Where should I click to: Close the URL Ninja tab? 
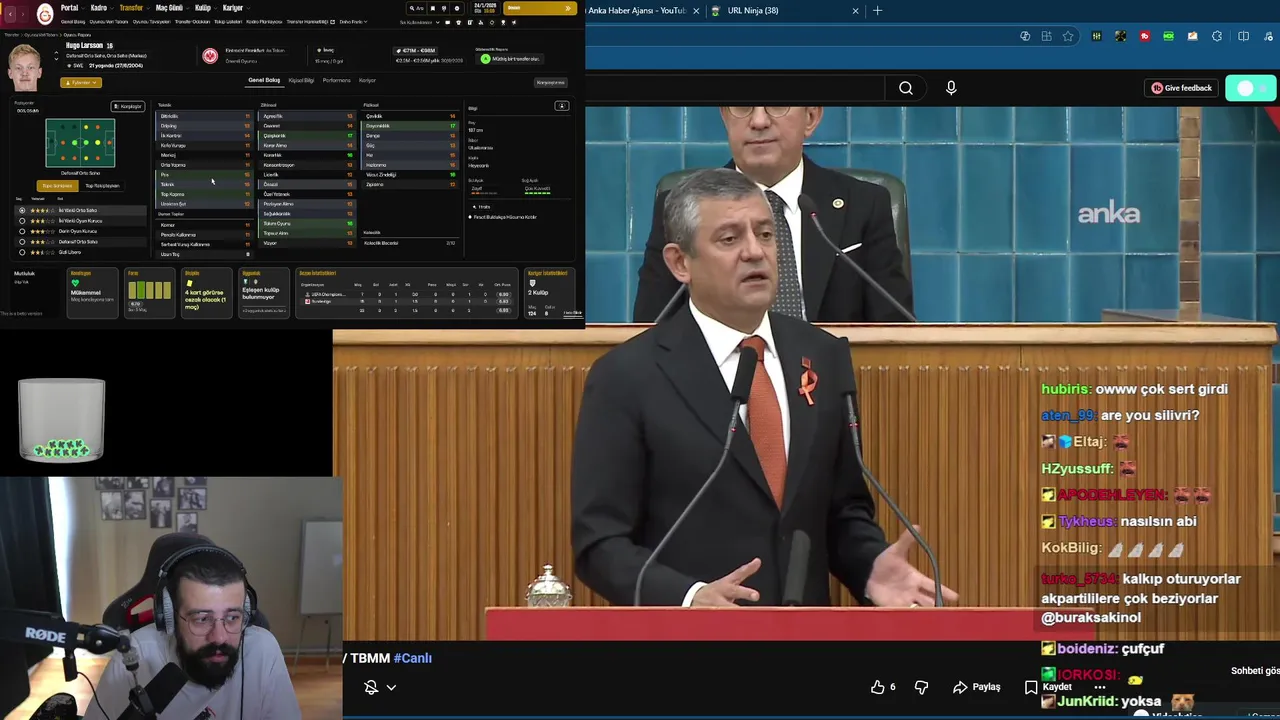[x=855, y=10]
